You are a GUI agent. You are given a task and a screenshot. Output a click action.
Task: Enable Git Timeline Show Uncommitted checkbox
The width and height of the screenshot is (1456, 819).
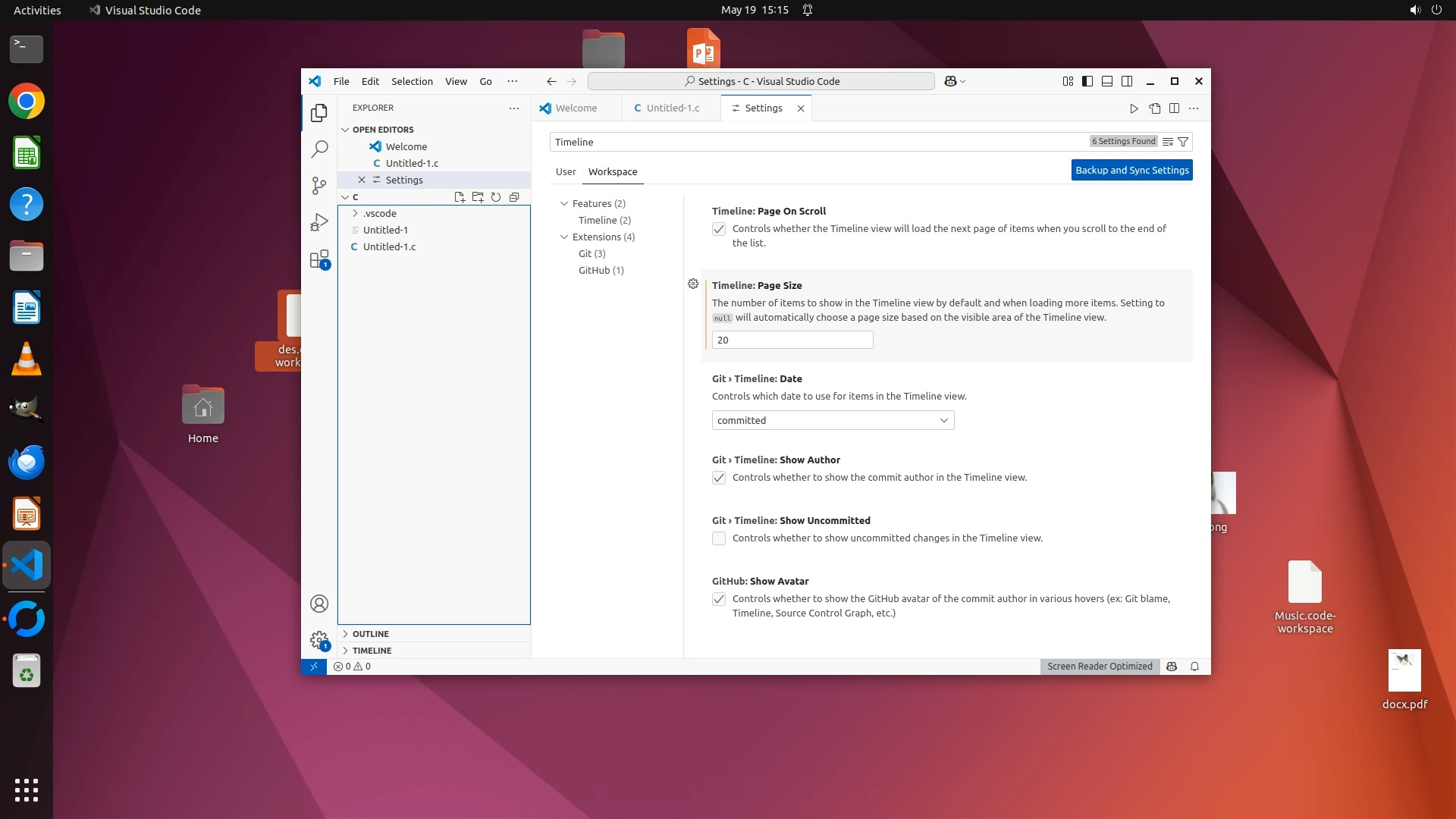719,538
